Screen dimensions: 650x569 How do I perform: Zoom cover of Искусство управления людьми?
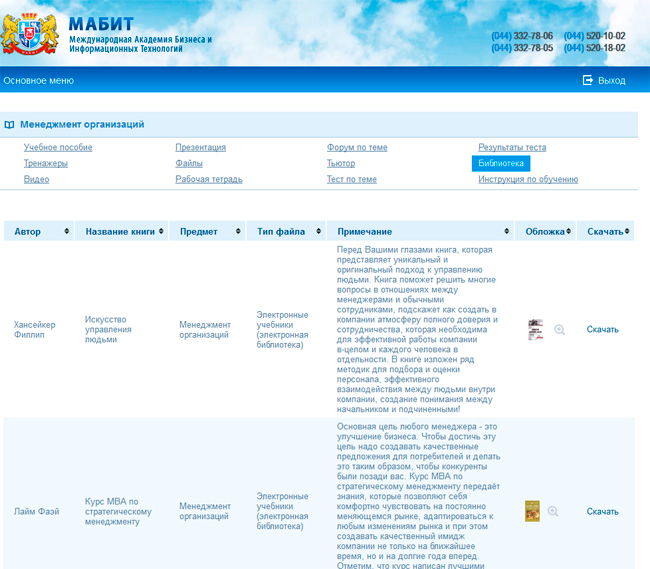point(559,330)
